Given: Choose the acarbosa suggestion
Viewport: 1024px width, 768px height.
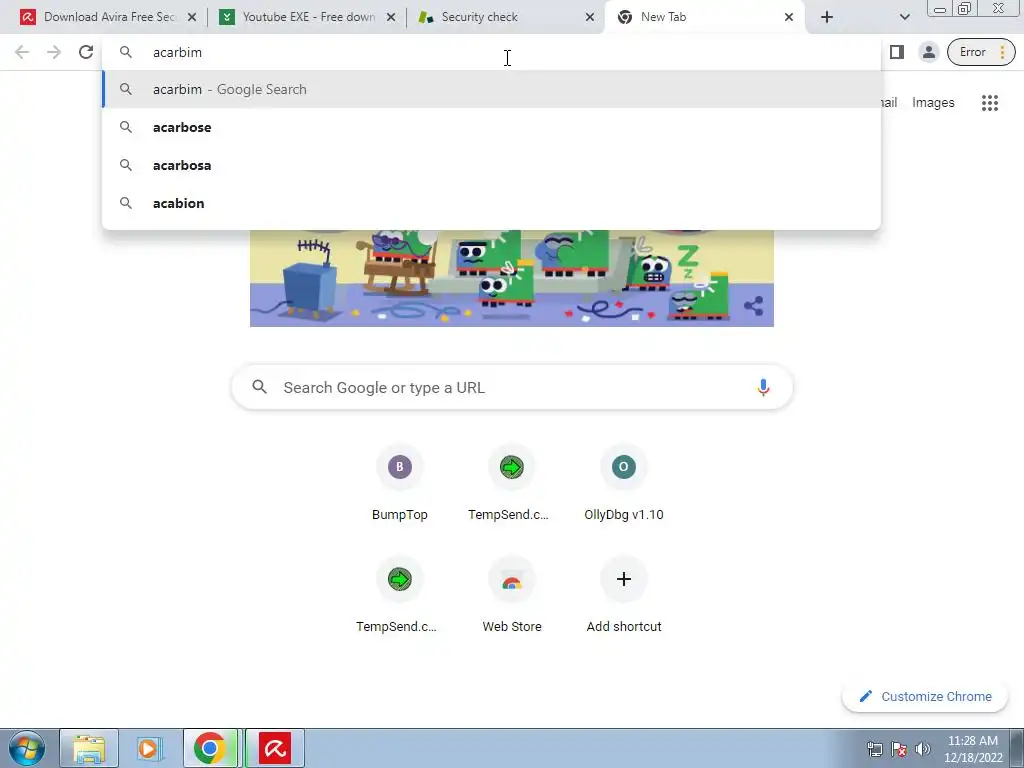Looking at the screenshot, I should pos(491,165).
